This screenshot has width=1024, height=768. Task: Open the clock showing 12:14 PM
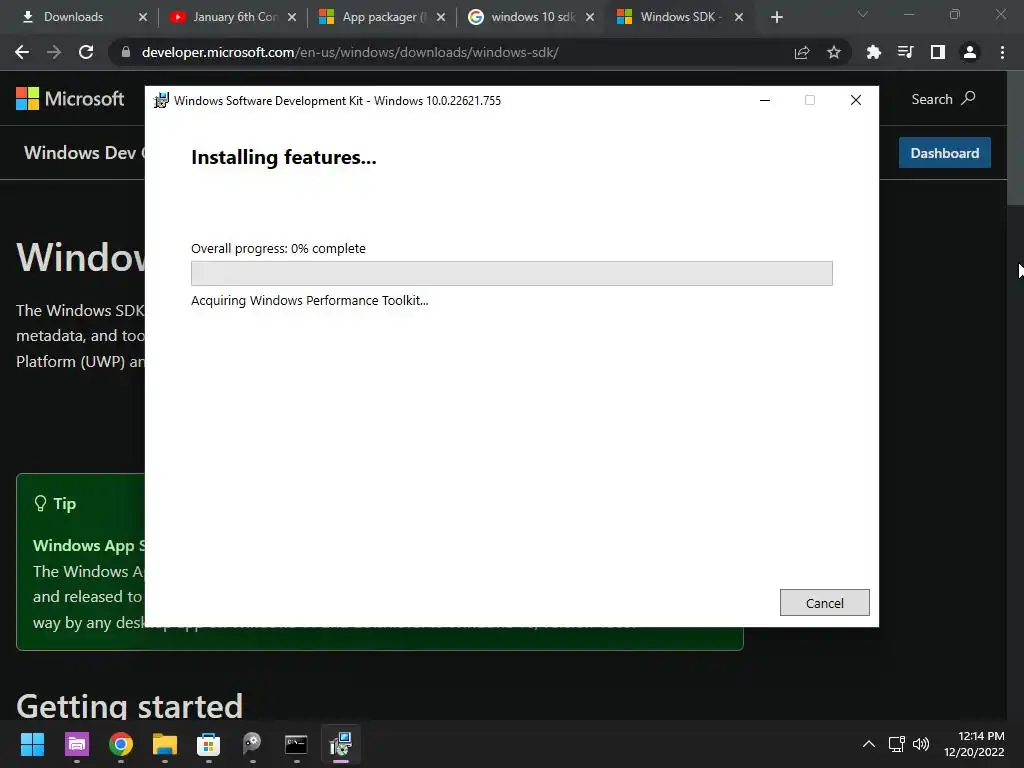tap(974, 744)
